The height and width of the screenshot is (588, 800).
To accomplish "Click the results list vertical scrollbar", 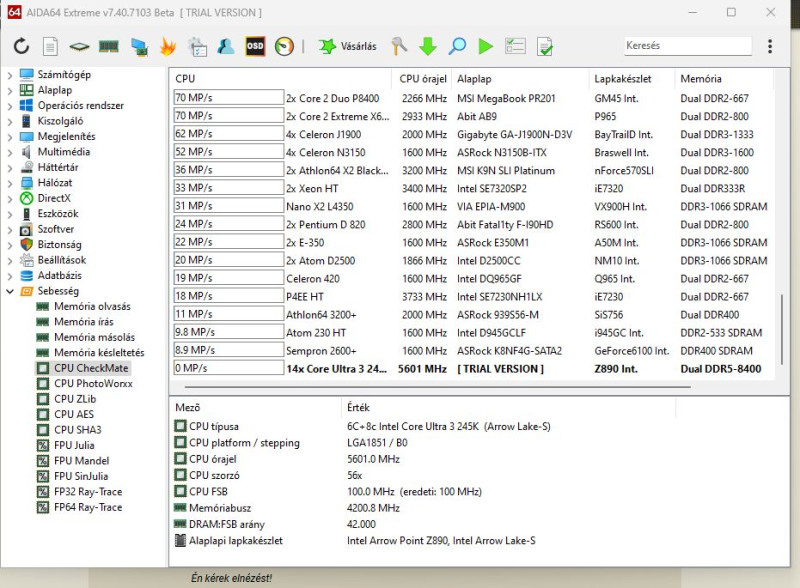I will (x=782, y=329).
